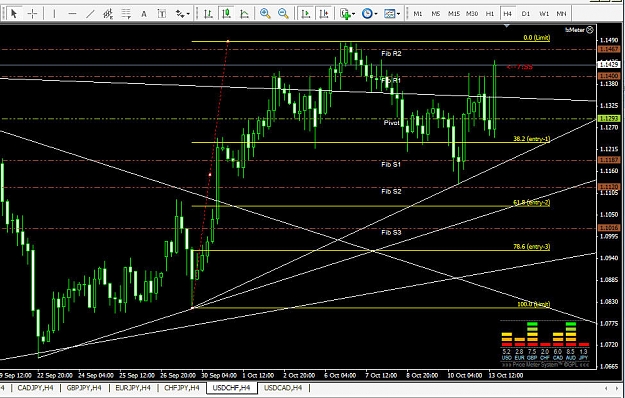Click the 6 Oct 04:00 time label
This screenshot has height=398, width=625.
340,375
